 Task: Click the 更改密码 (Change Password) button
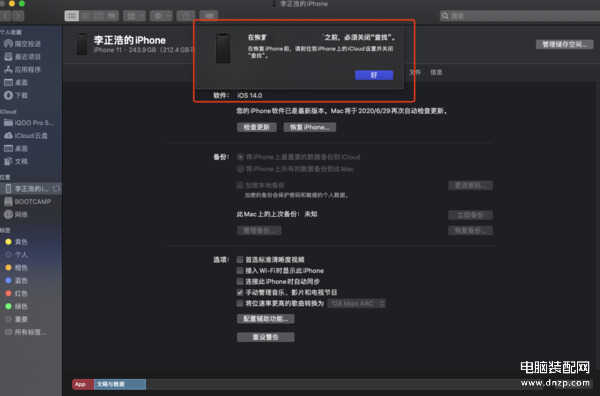pyautogui.click(x=470, y=186)
